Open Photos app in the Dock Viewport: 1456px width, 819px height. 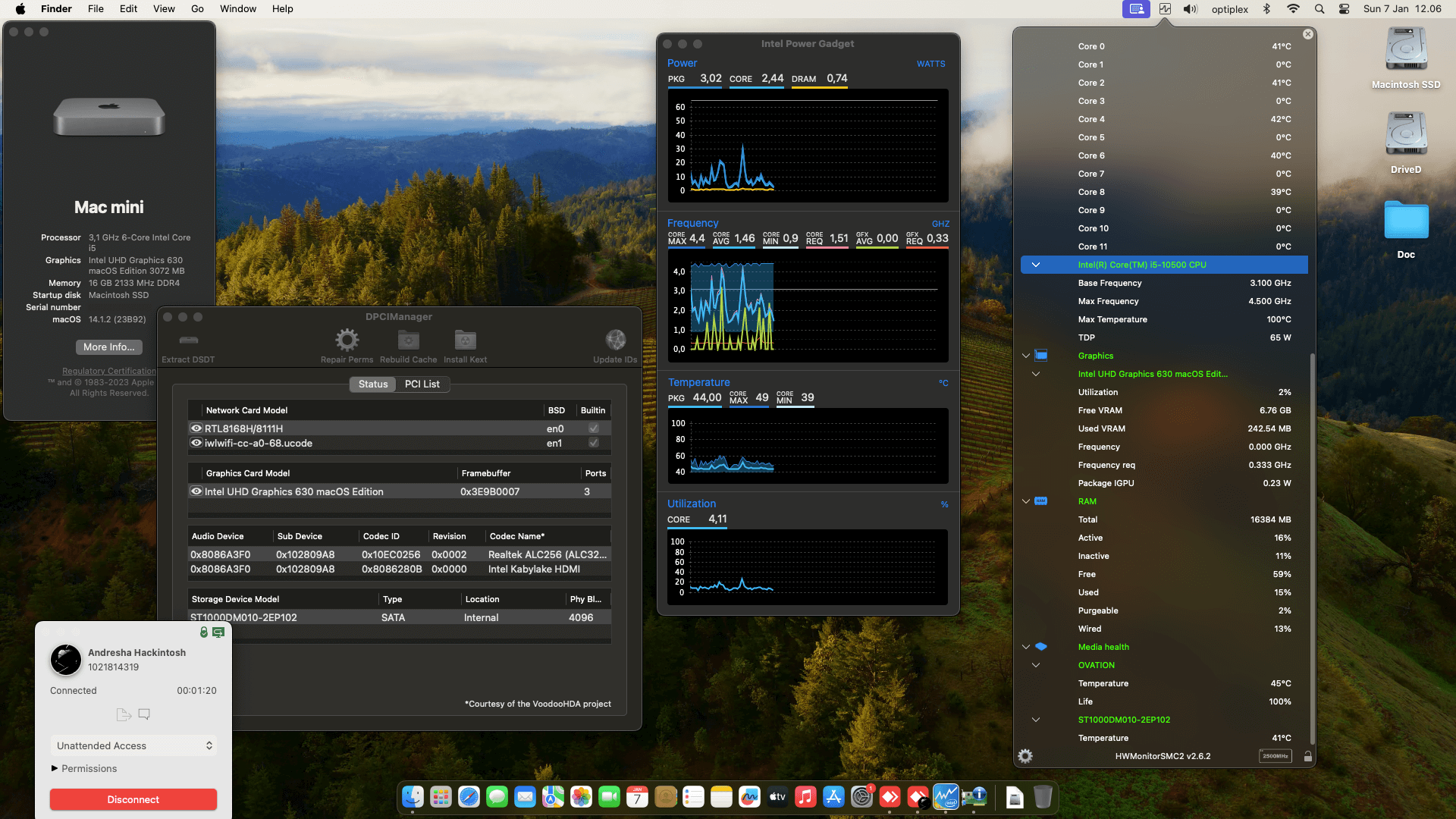[581, 797]
